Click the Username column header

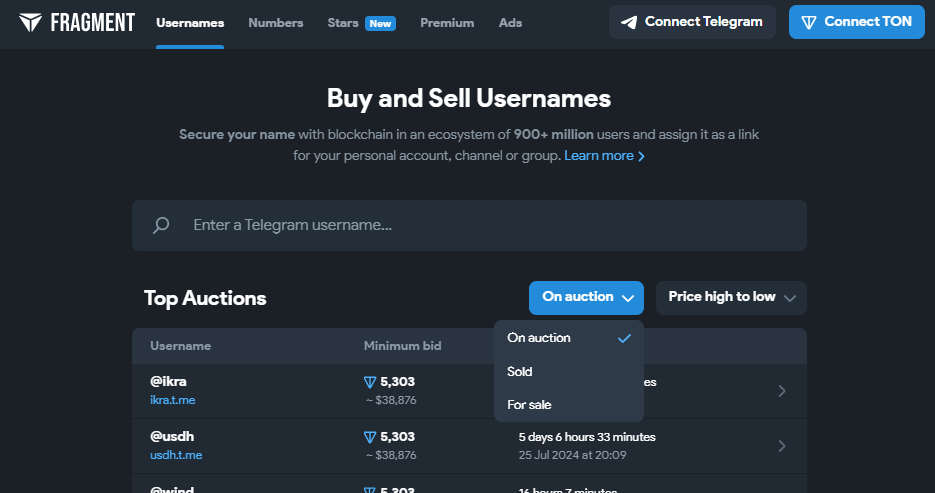click(x=180, y=346)
